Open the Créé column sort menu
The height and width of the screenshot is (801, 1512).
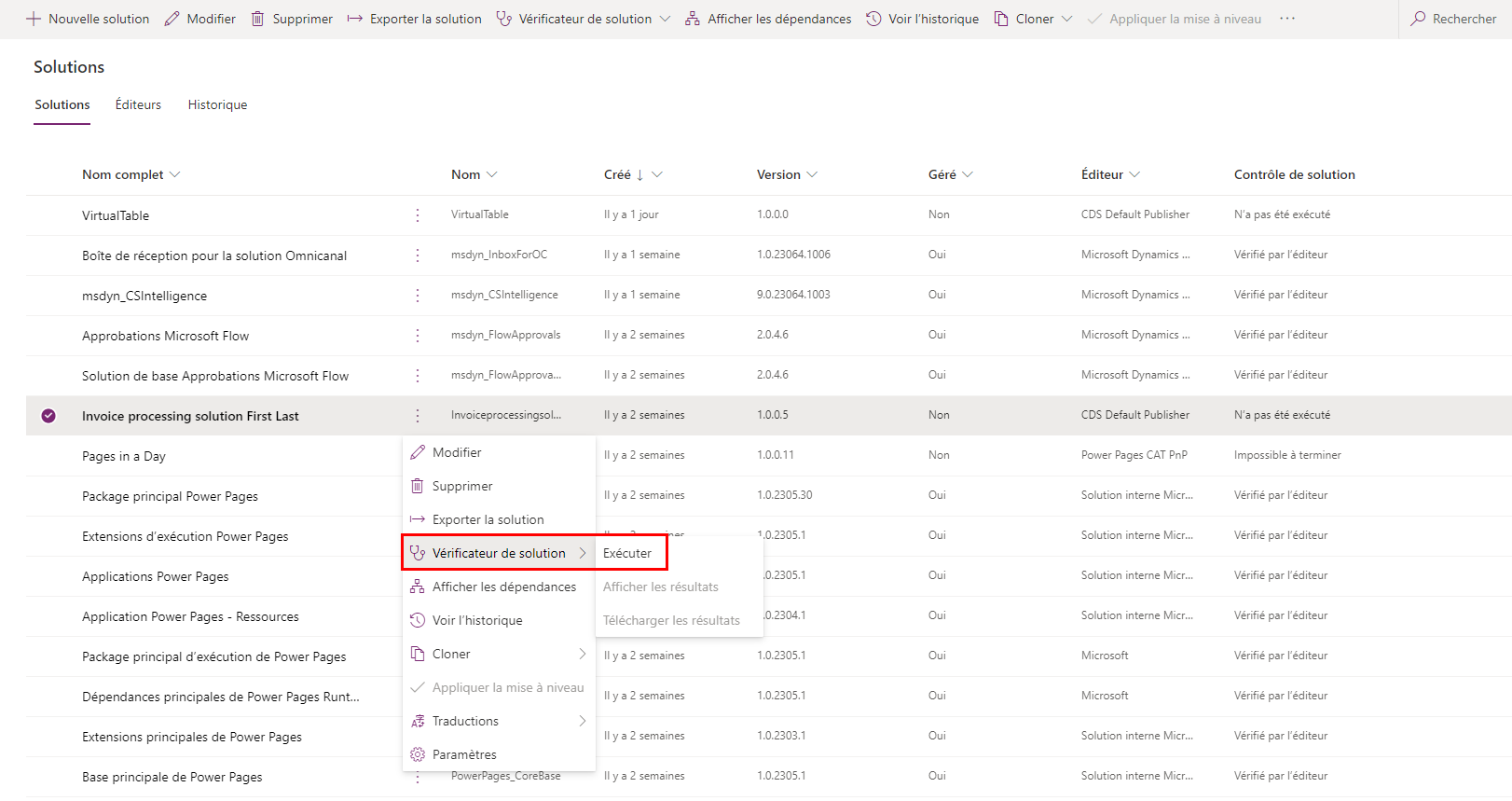(657, 174)
